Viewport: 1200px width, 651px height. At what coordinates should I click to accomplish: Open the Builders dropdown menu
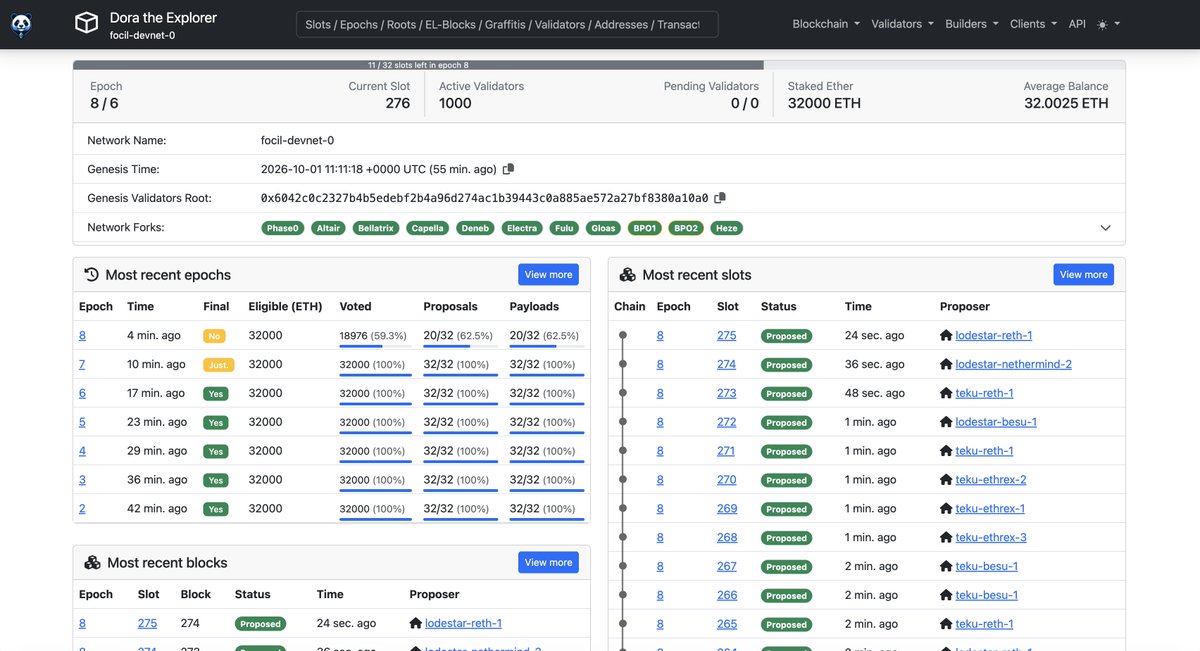tap(971, 24)
